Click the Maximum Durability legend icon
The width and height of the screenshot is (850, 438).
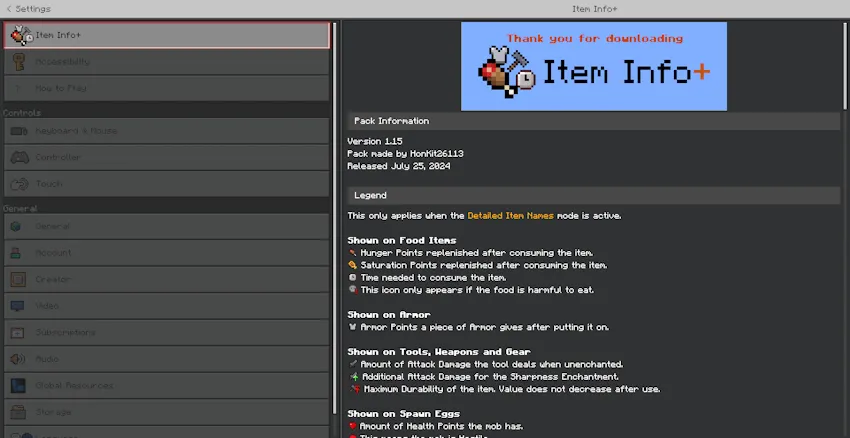pos(355,389)
